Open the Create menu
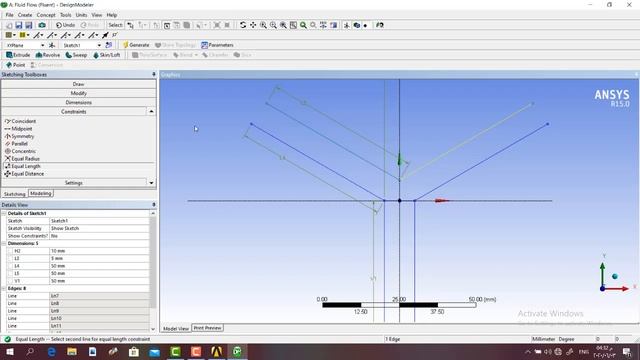640x360 pixels. (24, 15)
